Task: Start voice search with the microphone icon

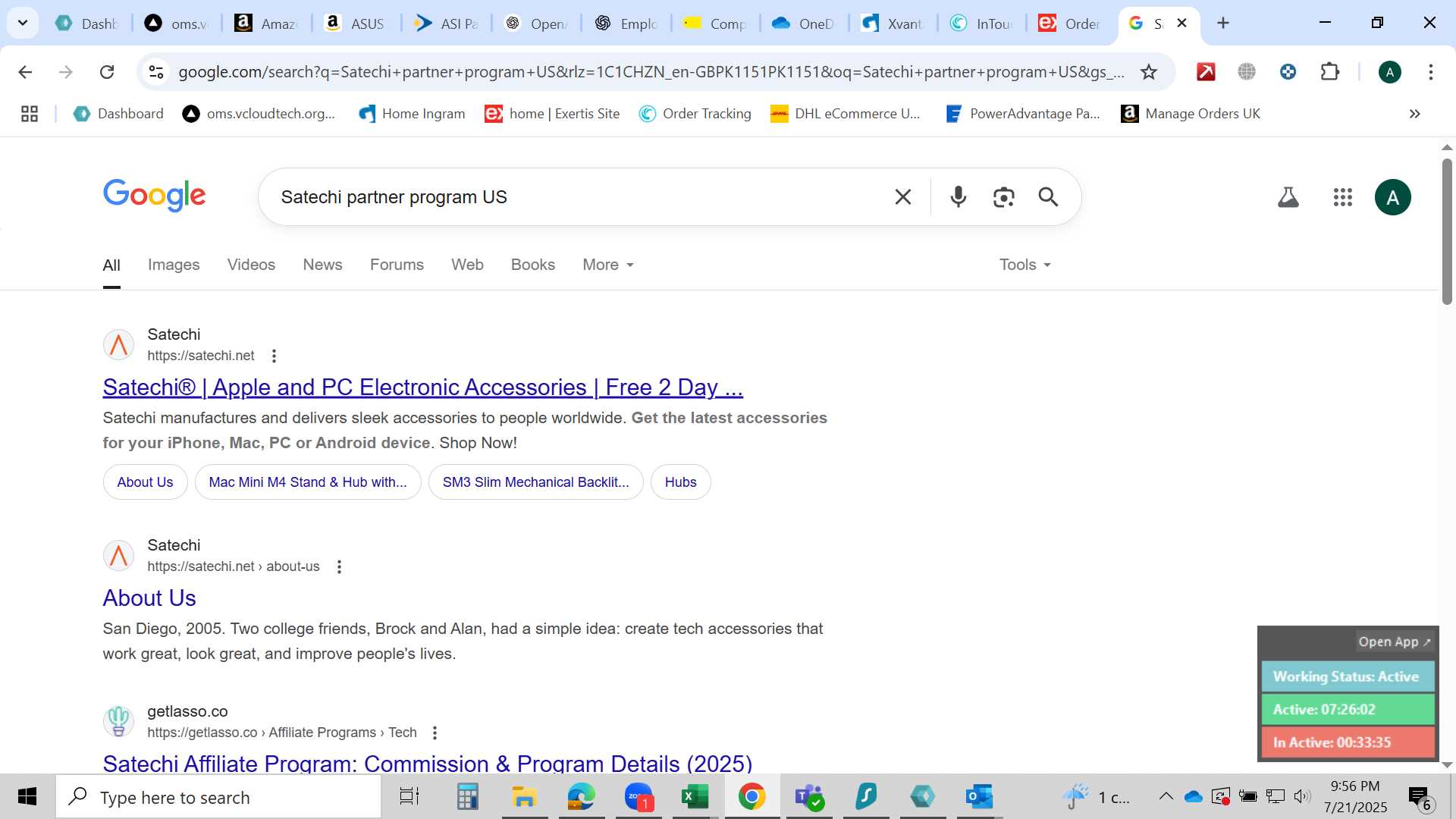Action: [958, 197]
